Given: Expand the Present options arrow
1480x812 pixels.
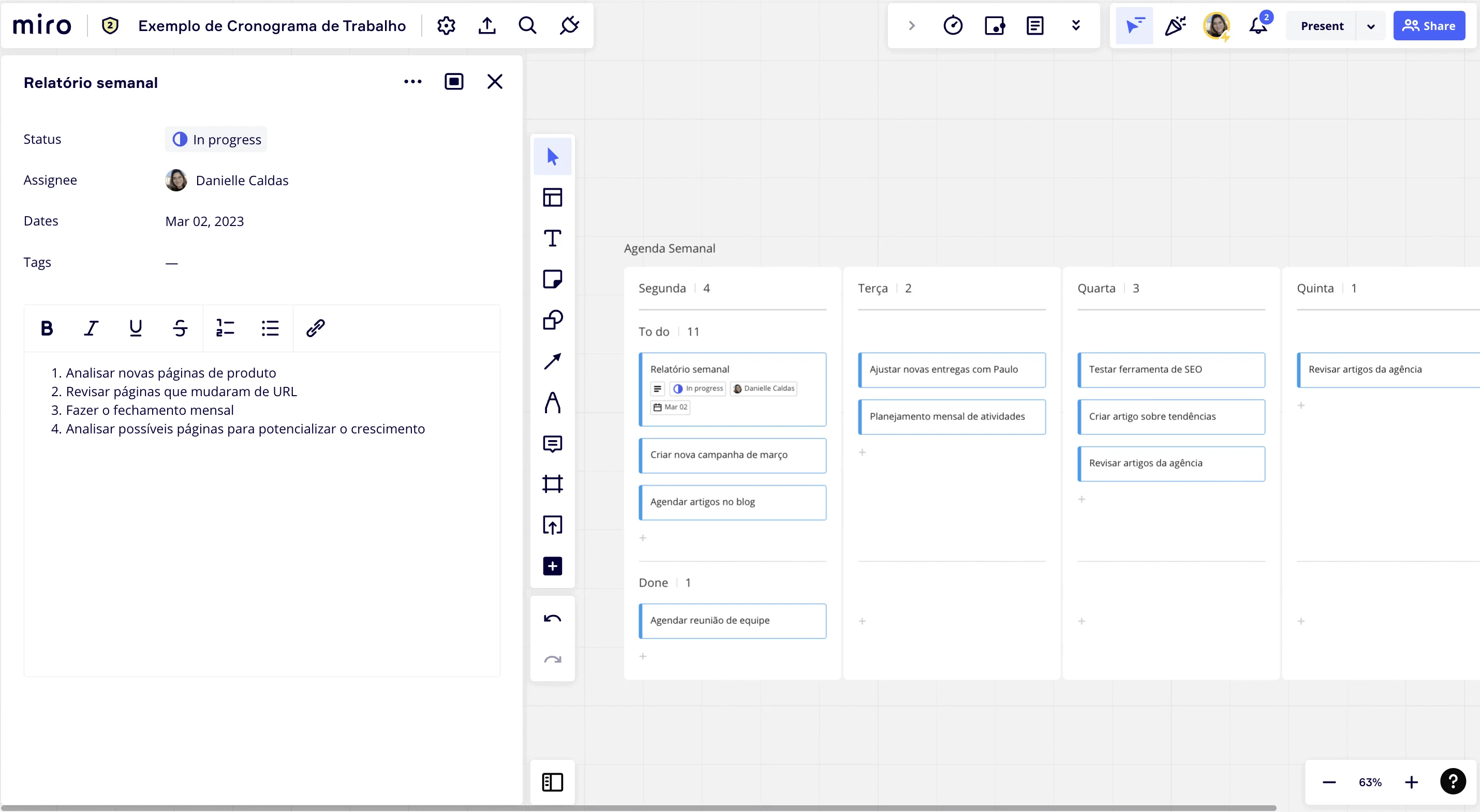Looking at the screenshot, I should [x=1371, y=26].
